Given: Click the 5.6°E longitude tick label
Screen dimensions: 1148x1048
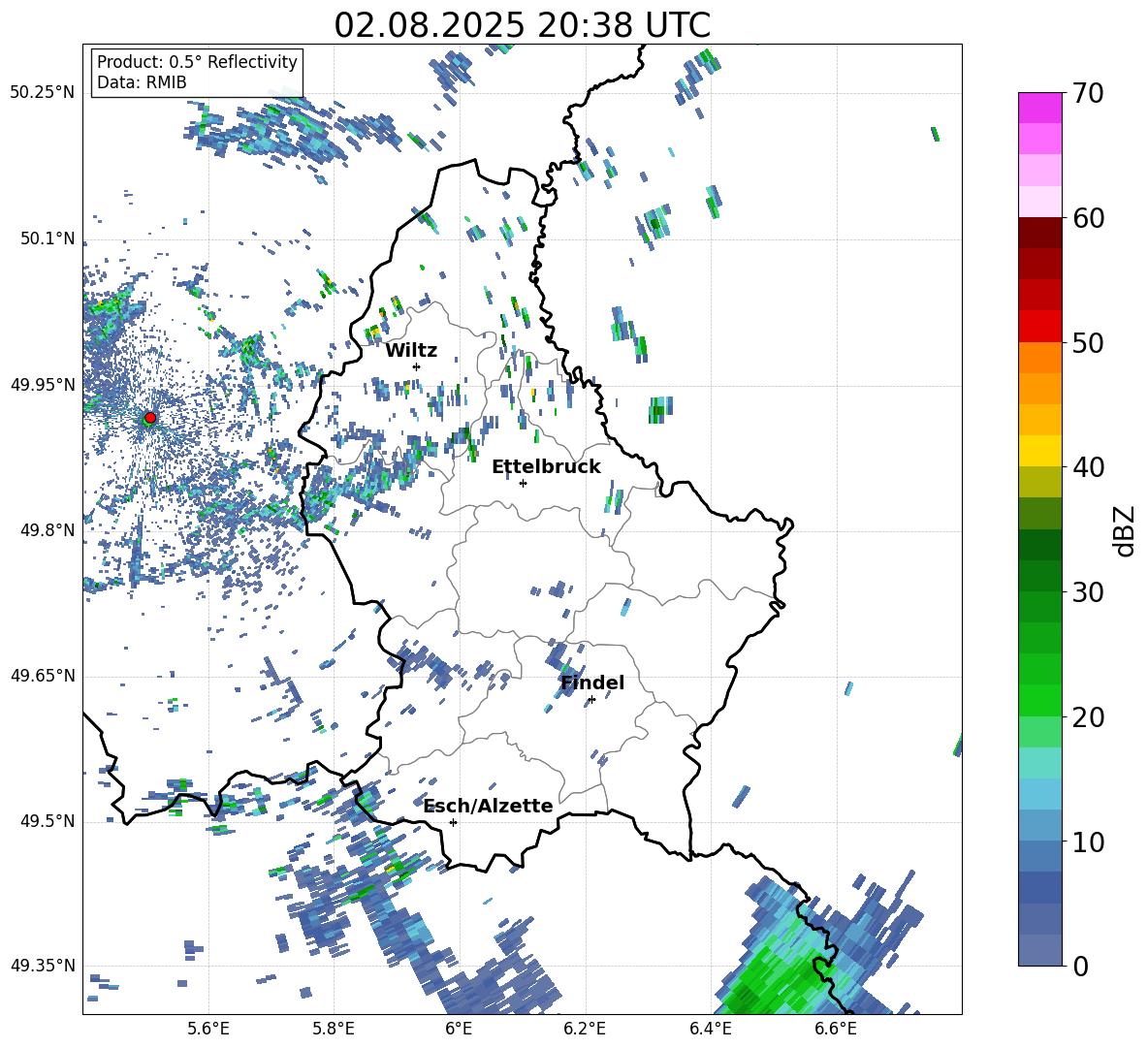Looking at the screenshot, I should point(208,1030).
